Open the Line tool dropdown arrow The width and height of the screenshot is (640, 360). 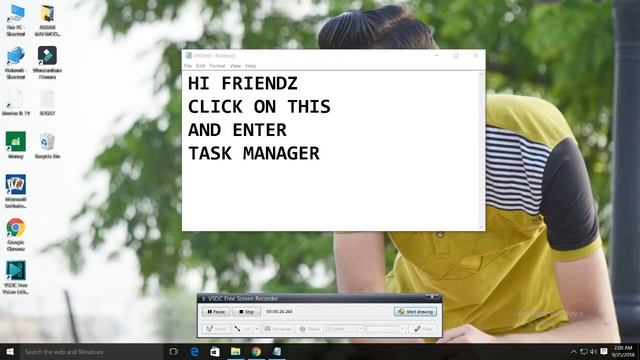tap(257, 329)
